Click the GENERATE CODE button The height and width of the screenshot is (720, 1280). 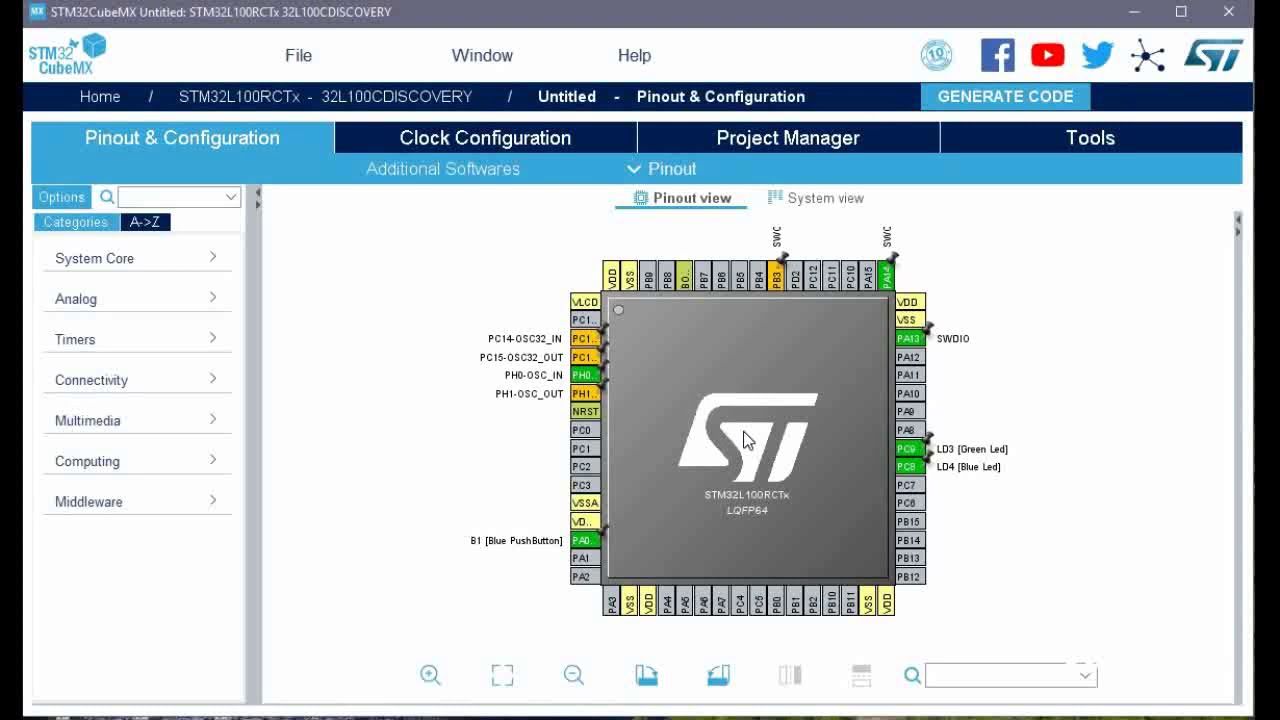pyautogui.click(x=1005, y=96)
